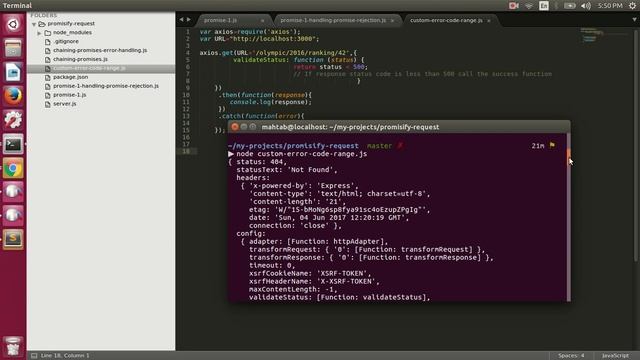This screenshot has width=640, height=360.
Task: Open System Settings tool in launcher
Action: pyautogui.click(x=13, y=120)
